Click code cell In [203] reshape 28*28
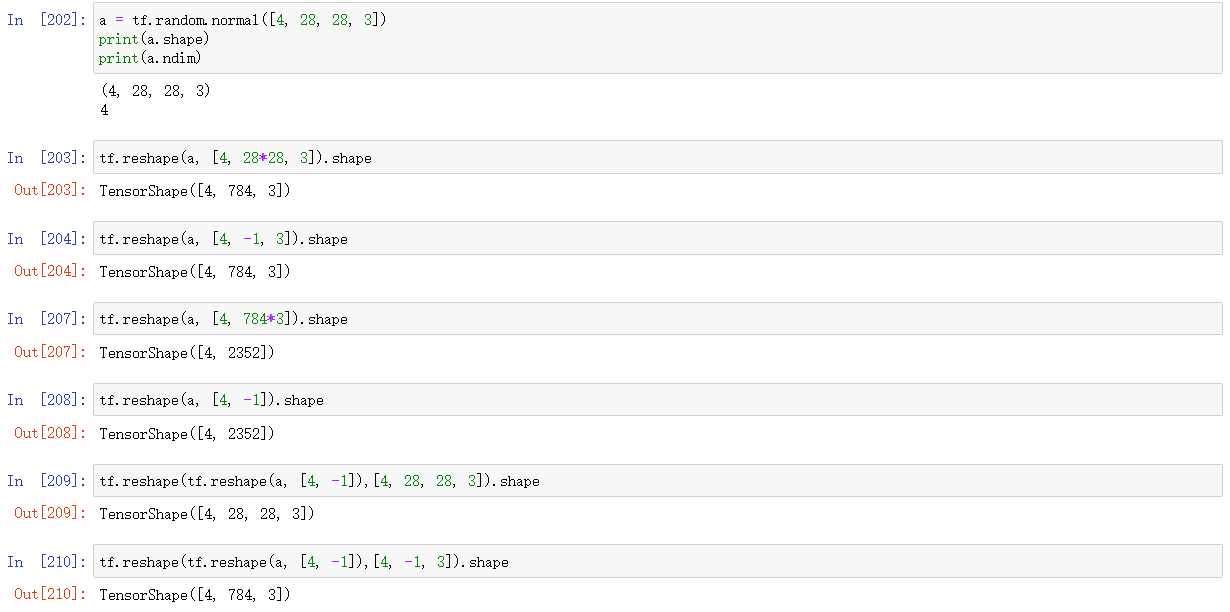Viewport: 1230px width, 612px height. [x=657, y=158]
